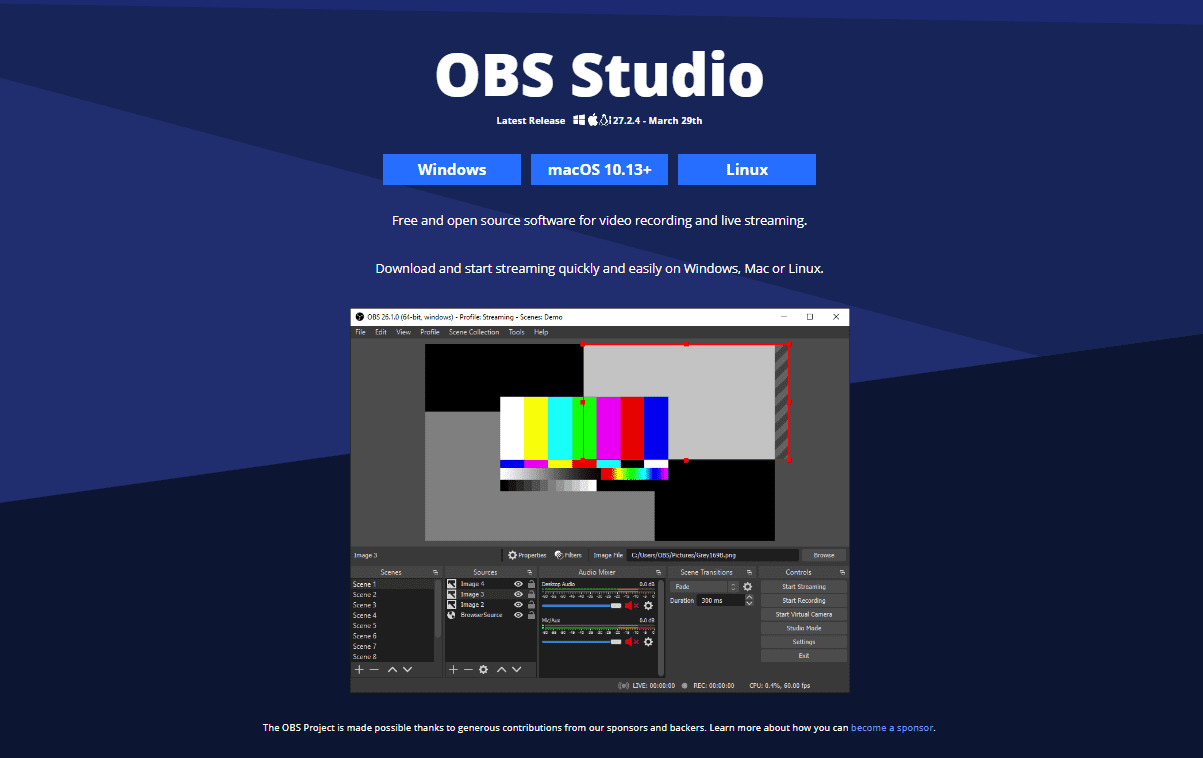Open the Tools menu

click(517, 331)
